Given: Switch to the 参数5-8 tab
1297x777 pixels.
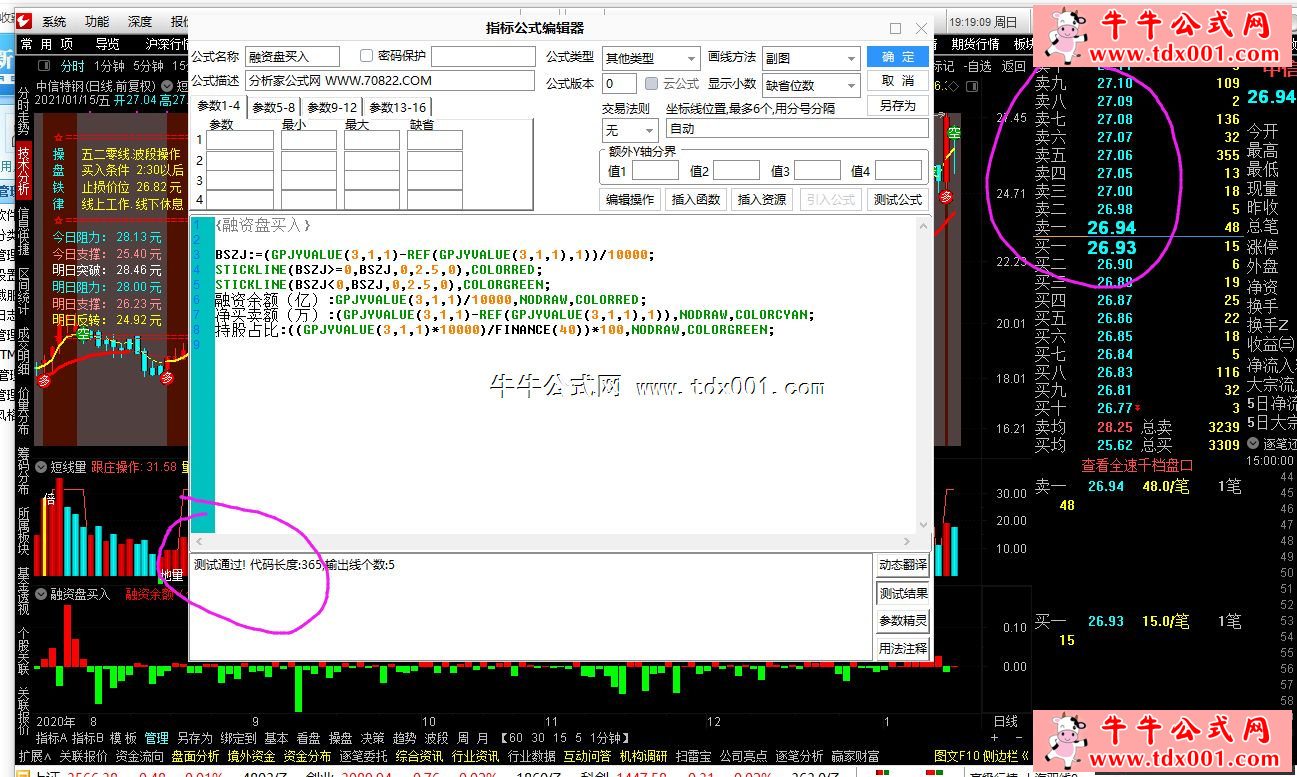Looking at the screenshot, I should (x=273, y=108).
